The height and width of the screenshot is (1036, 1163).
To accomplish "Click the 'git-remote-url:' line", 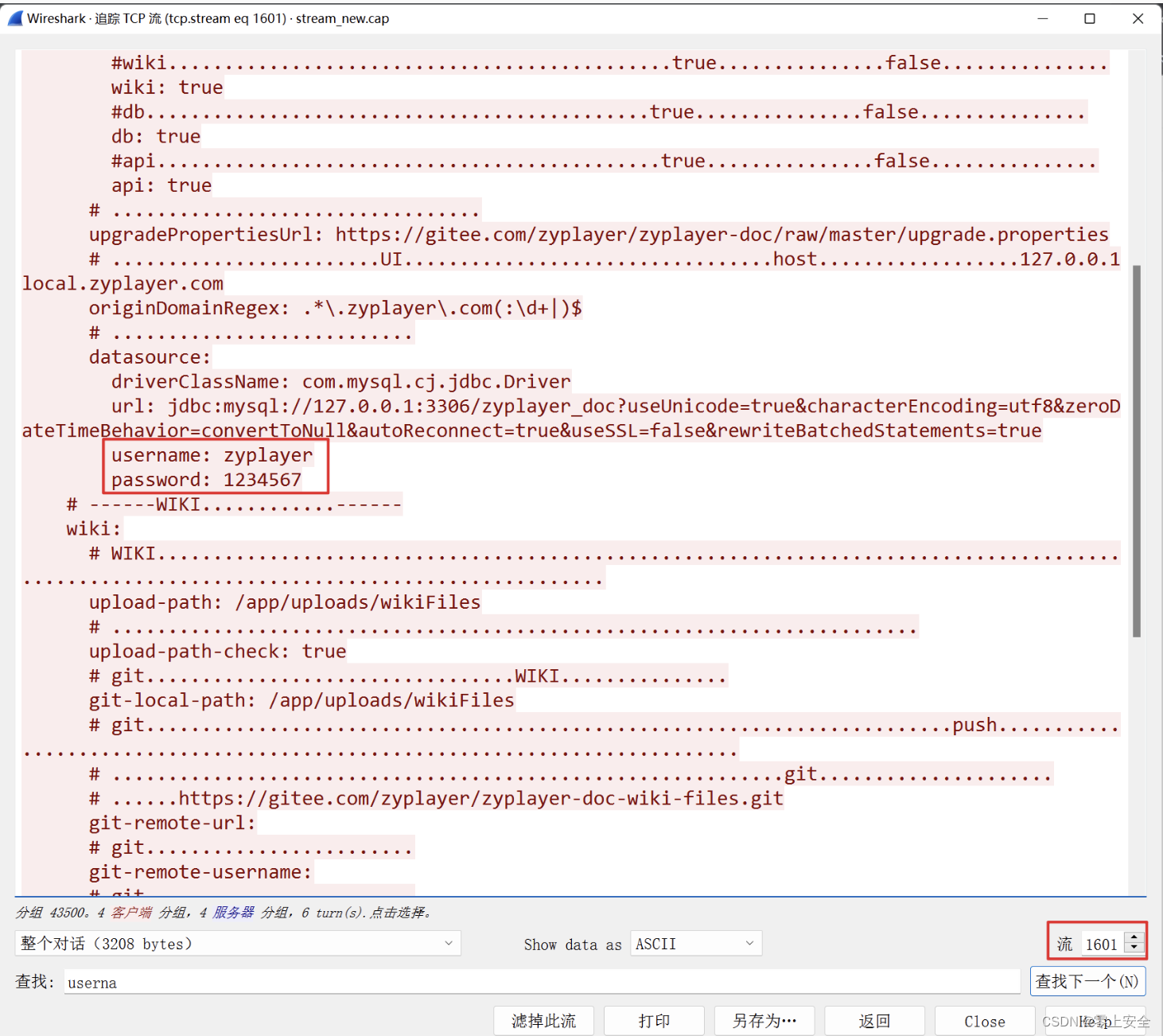I will tap(173, 823).
